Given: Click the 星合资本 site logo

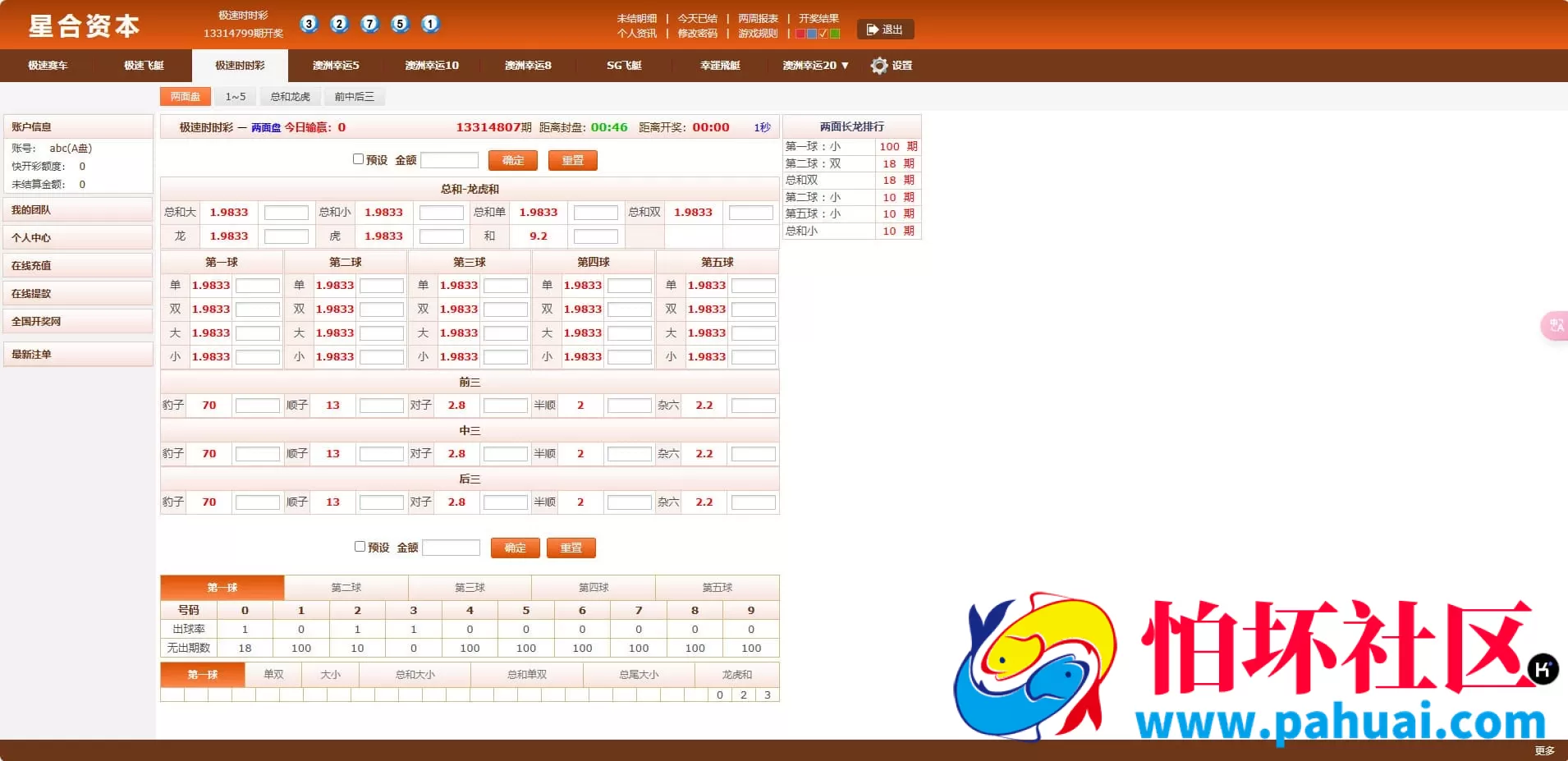Looking at the screenshot, I should (x=85, y=26).
